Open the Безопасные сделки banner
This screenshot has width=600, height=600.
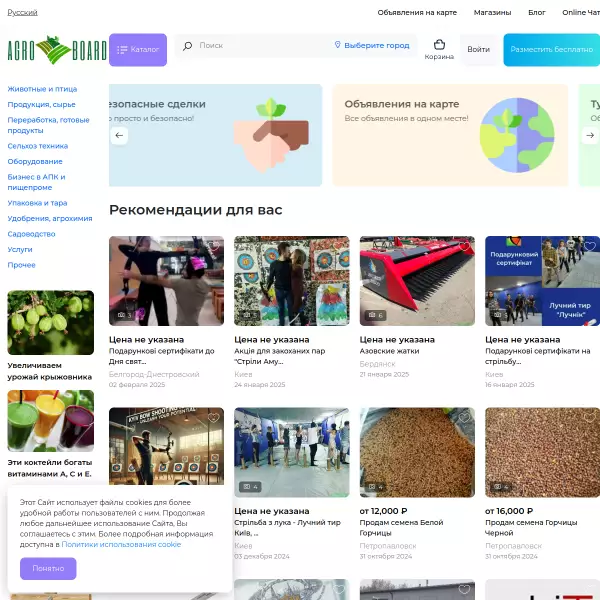(215, 135)
